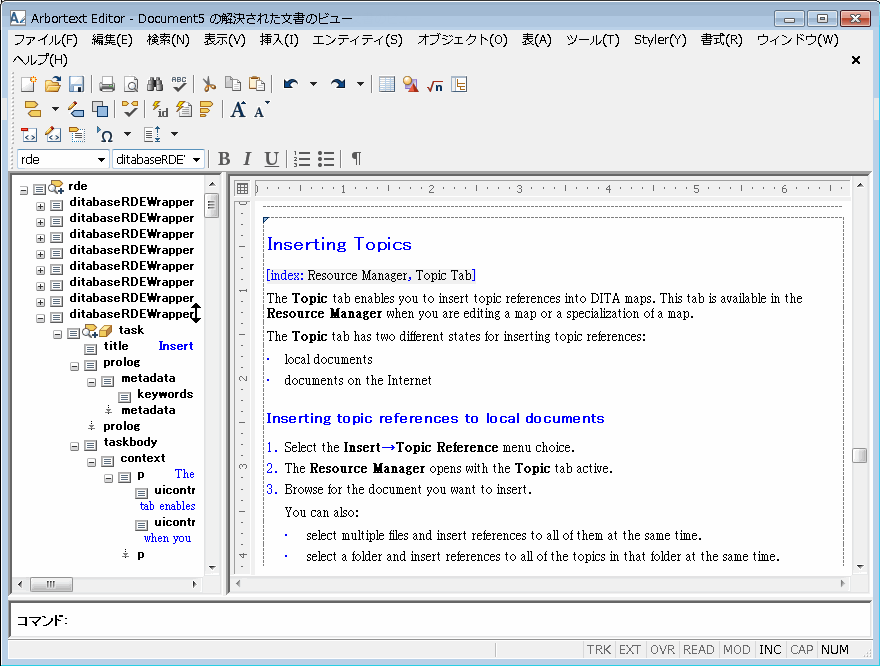Redo the action with the redo arrow
This screenshot has width=880, height=666.
pos(338,84)
